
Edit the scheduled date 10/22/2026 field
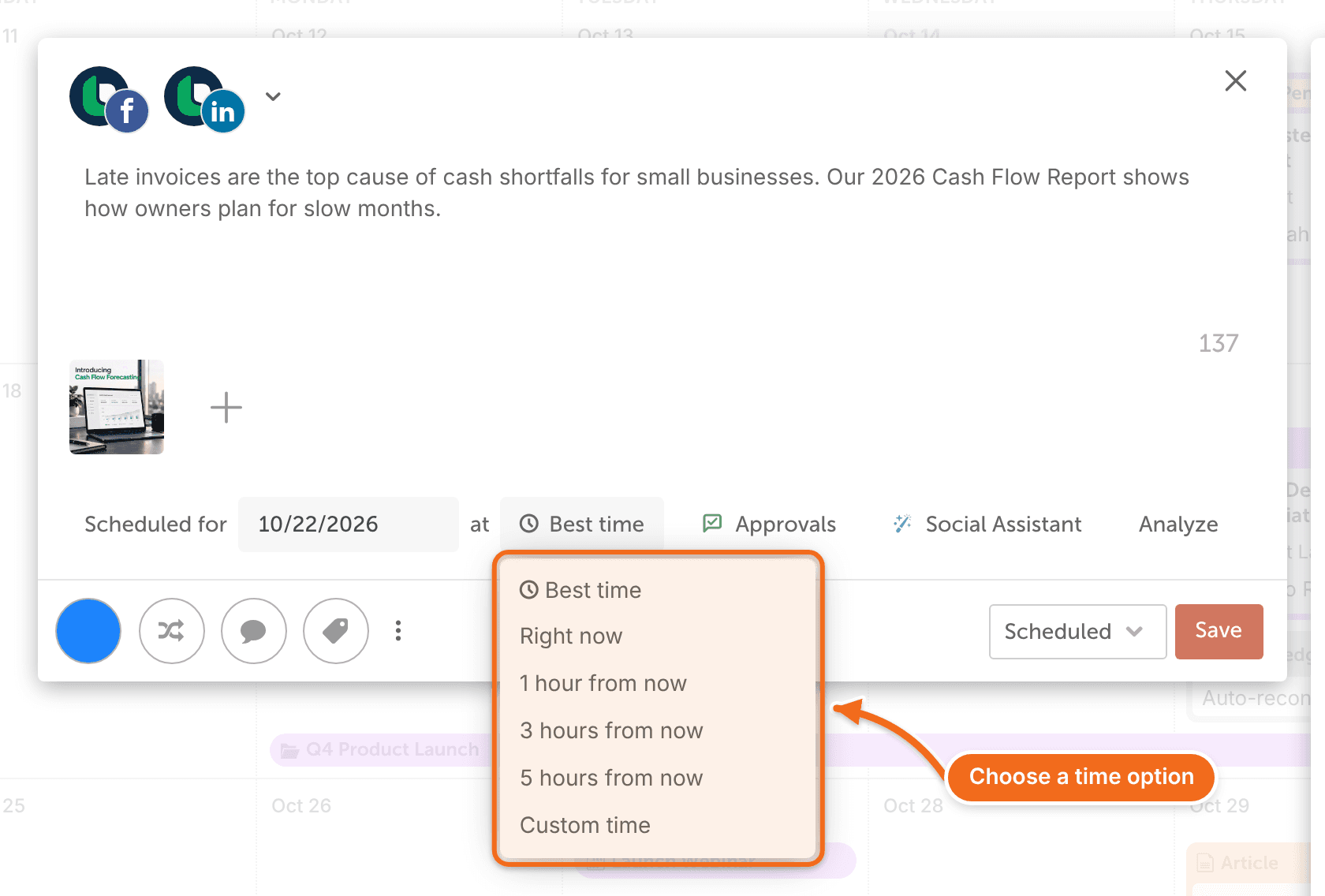349,524
